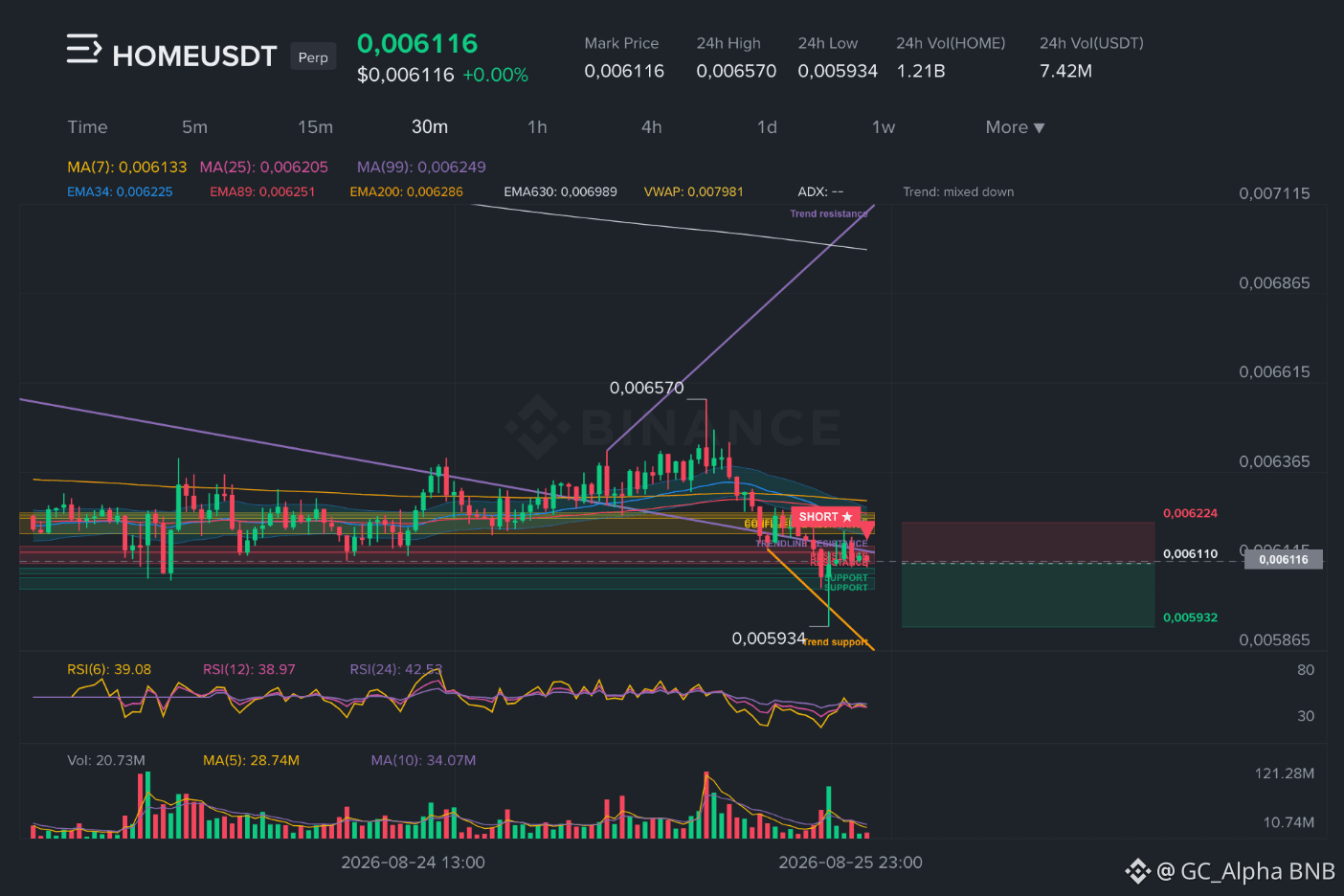
Task: Click the Trend resistance label on chart
Action: tap(829, 213)
